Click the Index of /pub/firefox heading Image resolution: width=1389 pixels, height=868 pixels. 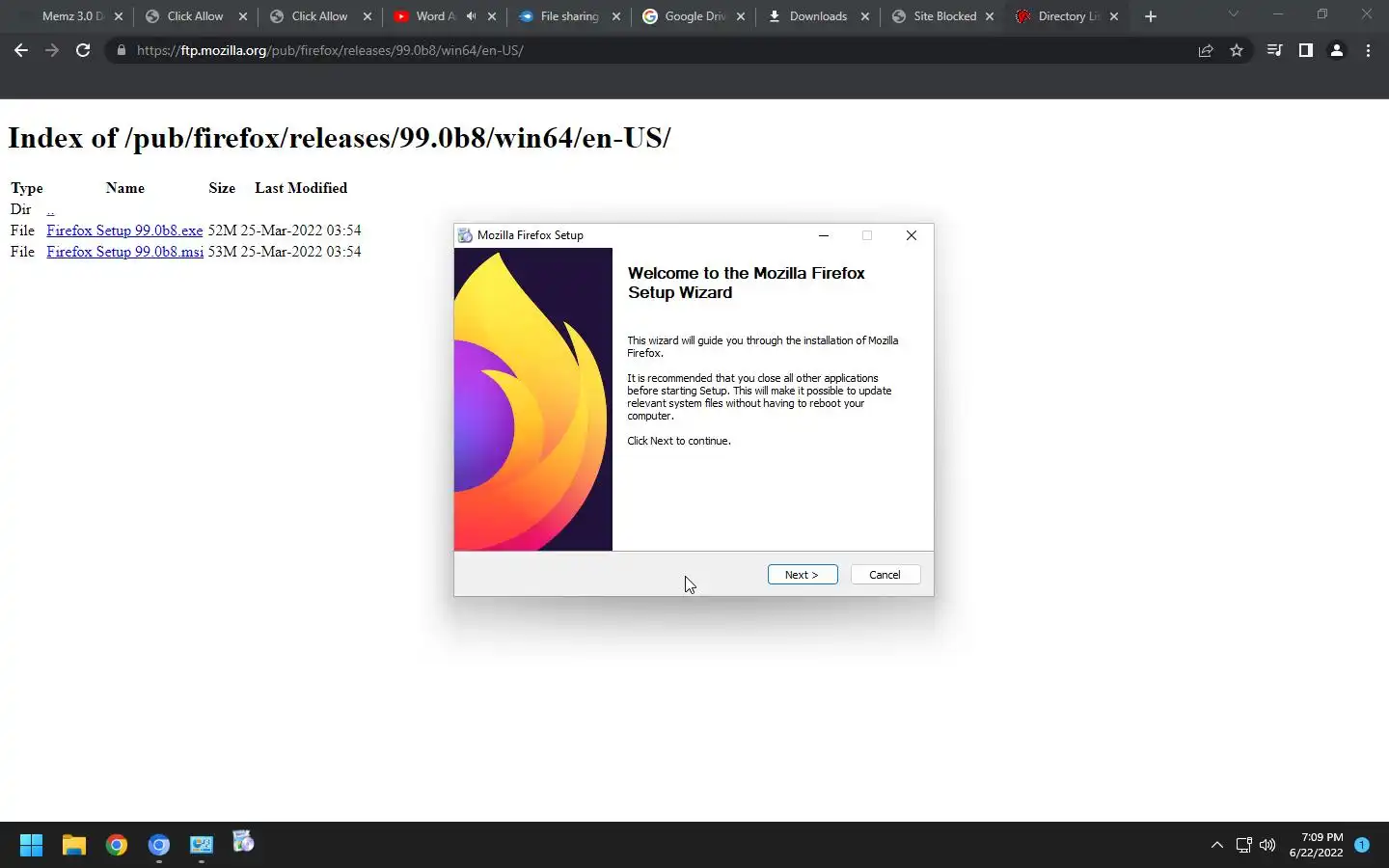[x=340, y=138]
